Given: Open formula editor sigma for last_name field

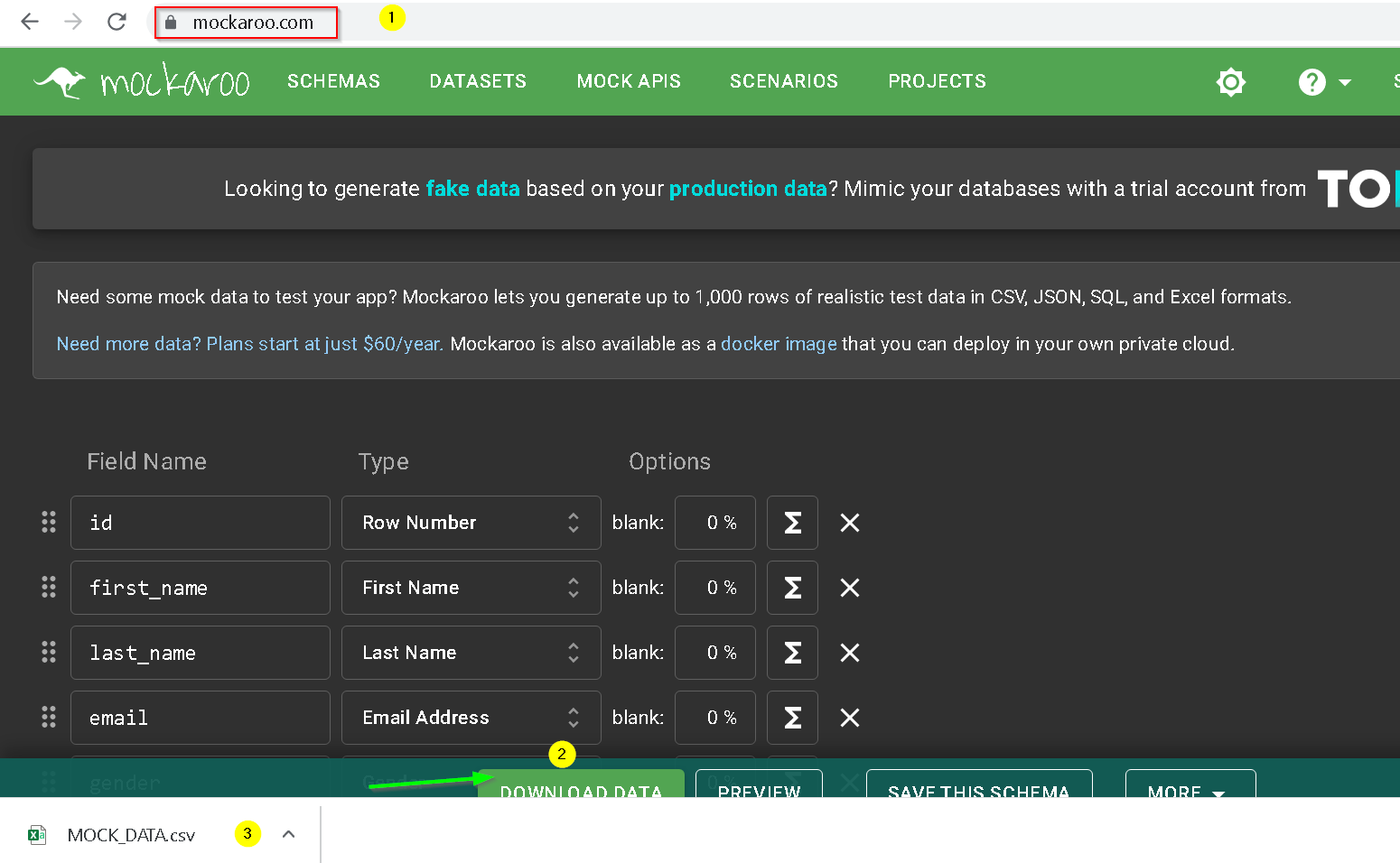Looking at the screenshot, I should pos(792,653).
